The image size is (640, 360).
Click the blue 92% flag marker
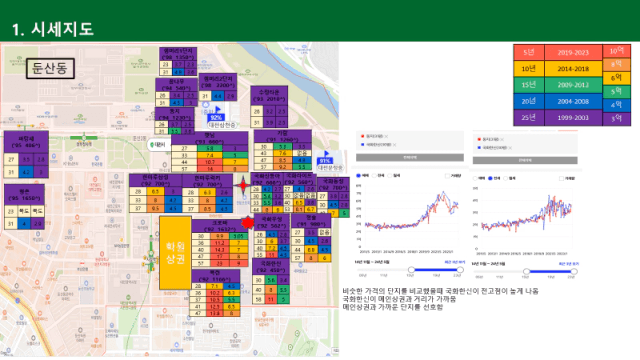(x=216, y=115)
